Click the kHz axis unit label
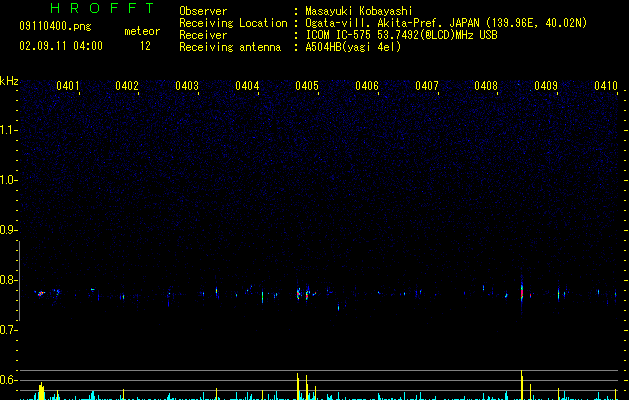629x400 pixels. [x=9, y=81]
